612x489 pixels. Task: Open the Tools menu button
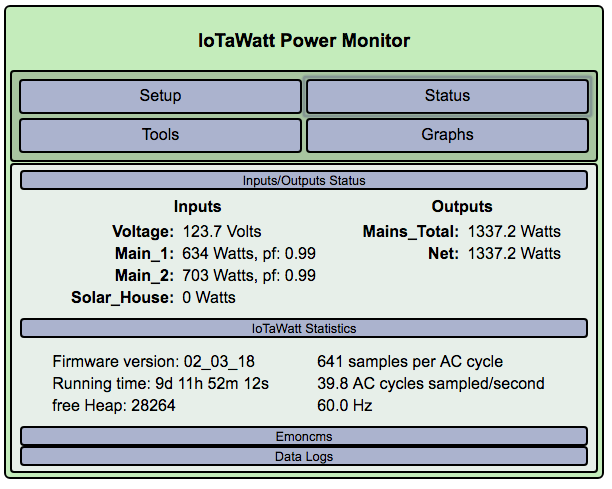pyautogui.click(x=160, y=135)
